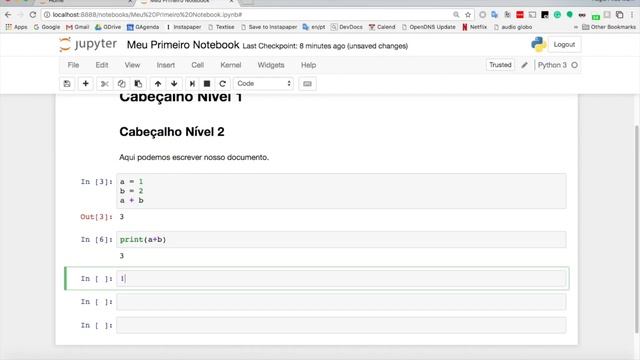
Task: Open the Help menu
Action: point(309,65)
